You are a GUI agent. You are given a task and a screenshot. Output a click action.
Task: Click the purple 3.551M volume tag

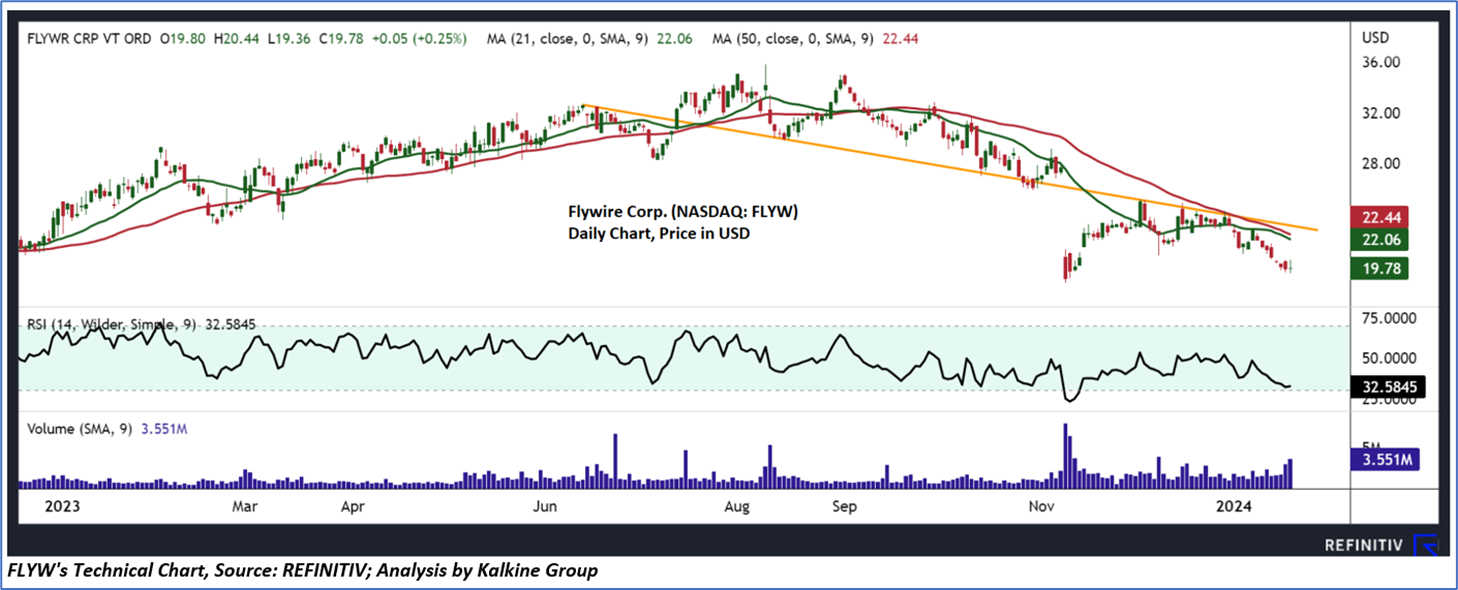(x=1385, y=461)
